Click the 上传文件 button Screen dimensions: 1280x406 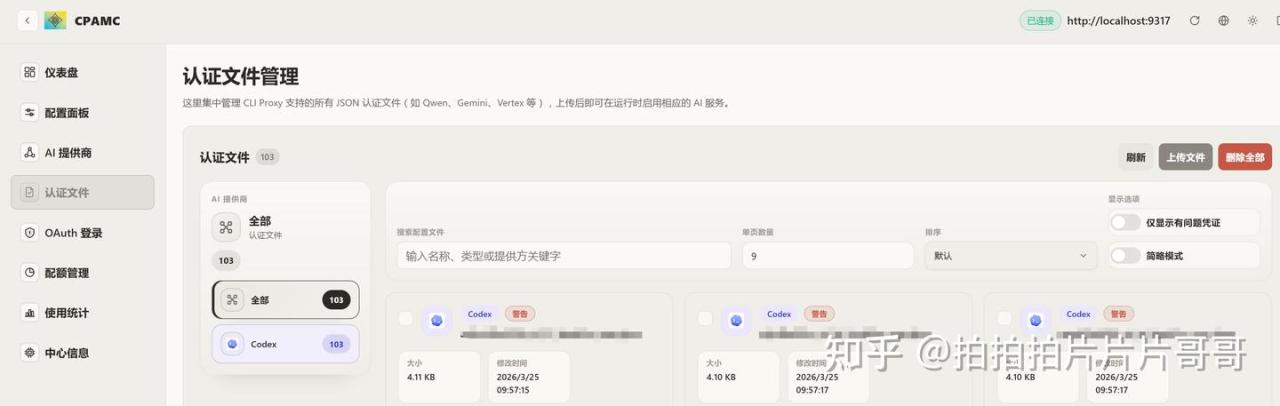pyautogui.click(x=1185, y=157)
